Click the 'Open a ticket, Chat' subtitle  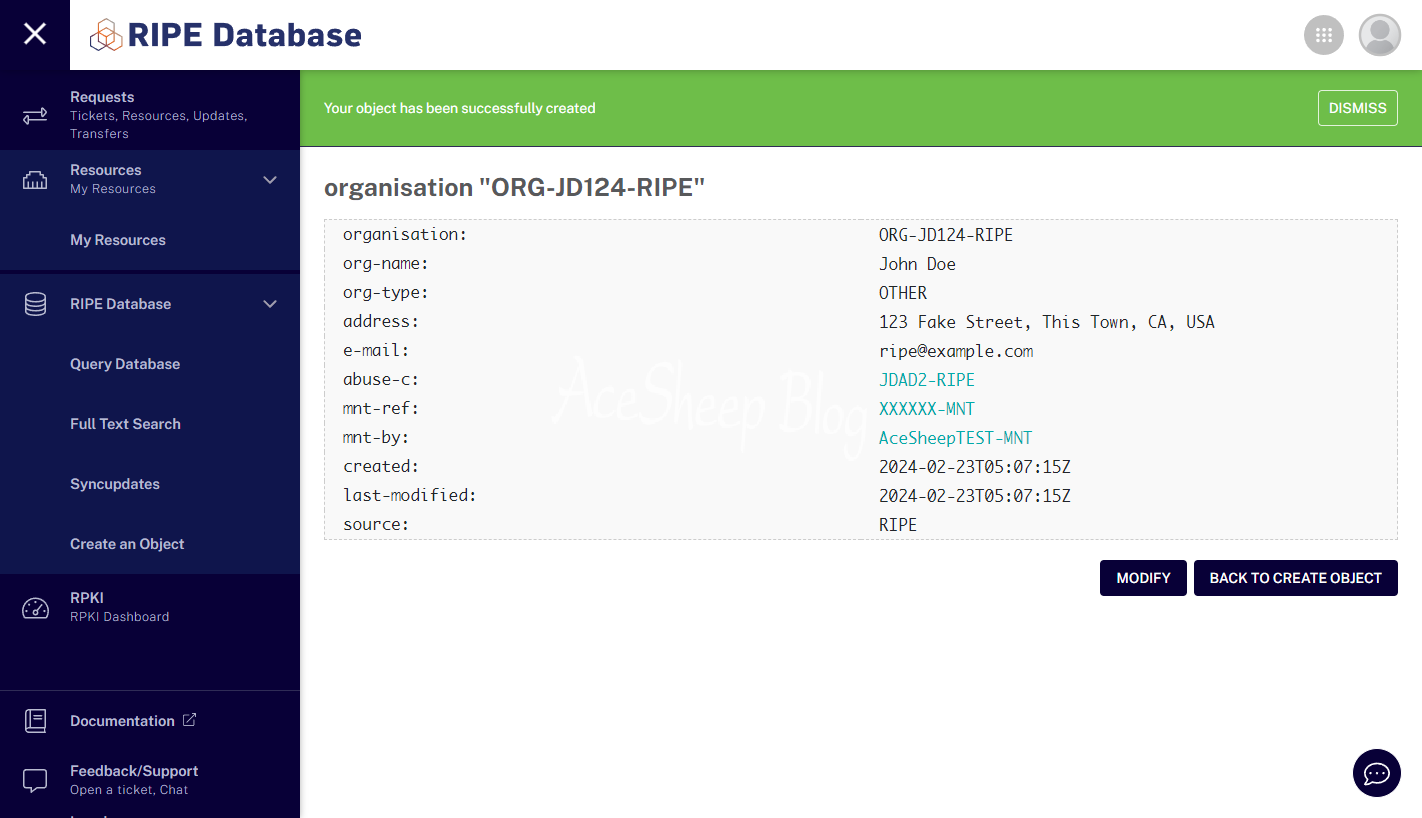(129, 790)
